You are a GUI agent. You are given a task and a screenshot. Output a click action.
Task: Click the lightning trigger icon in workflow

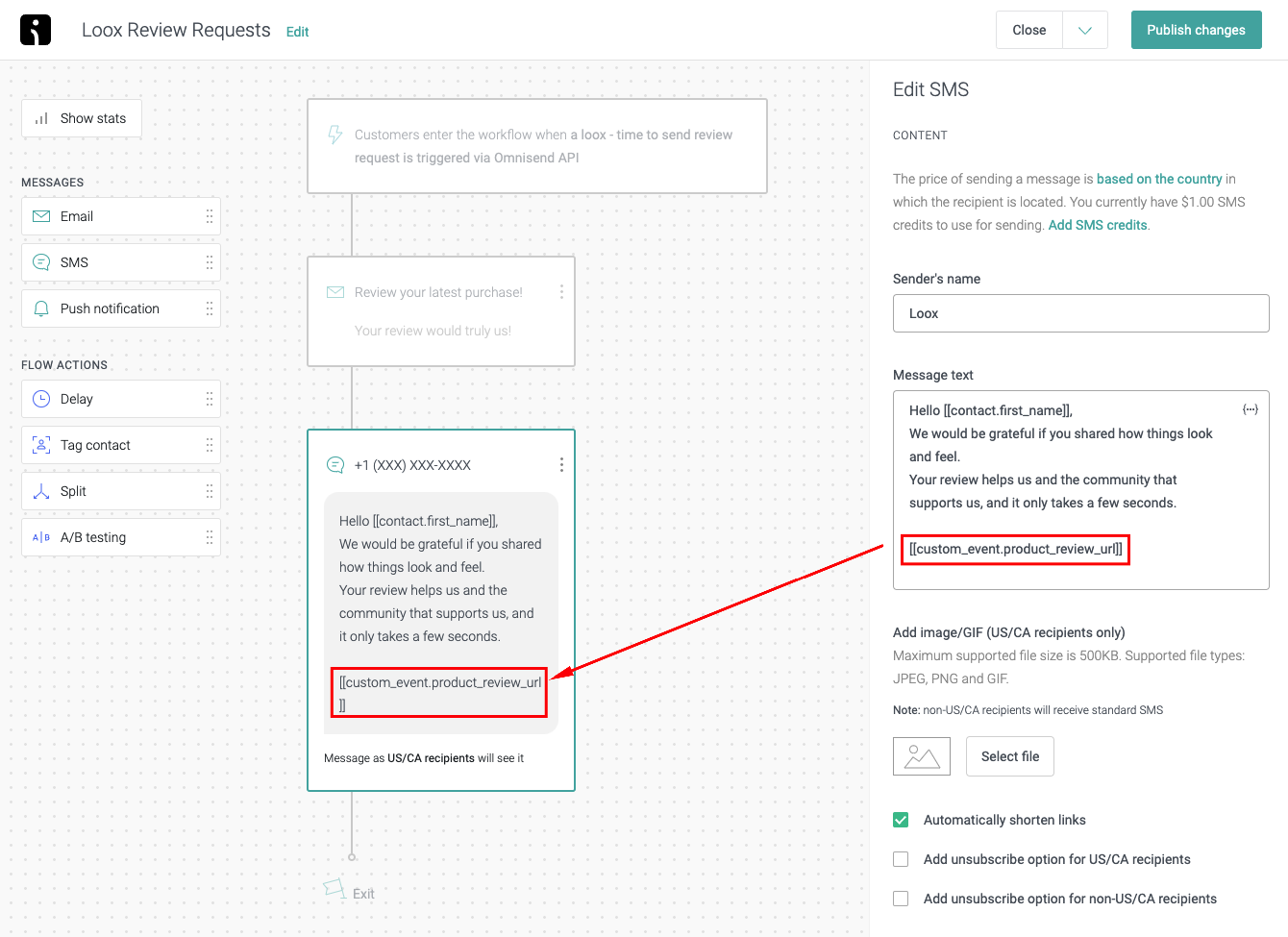coord(334,135)
